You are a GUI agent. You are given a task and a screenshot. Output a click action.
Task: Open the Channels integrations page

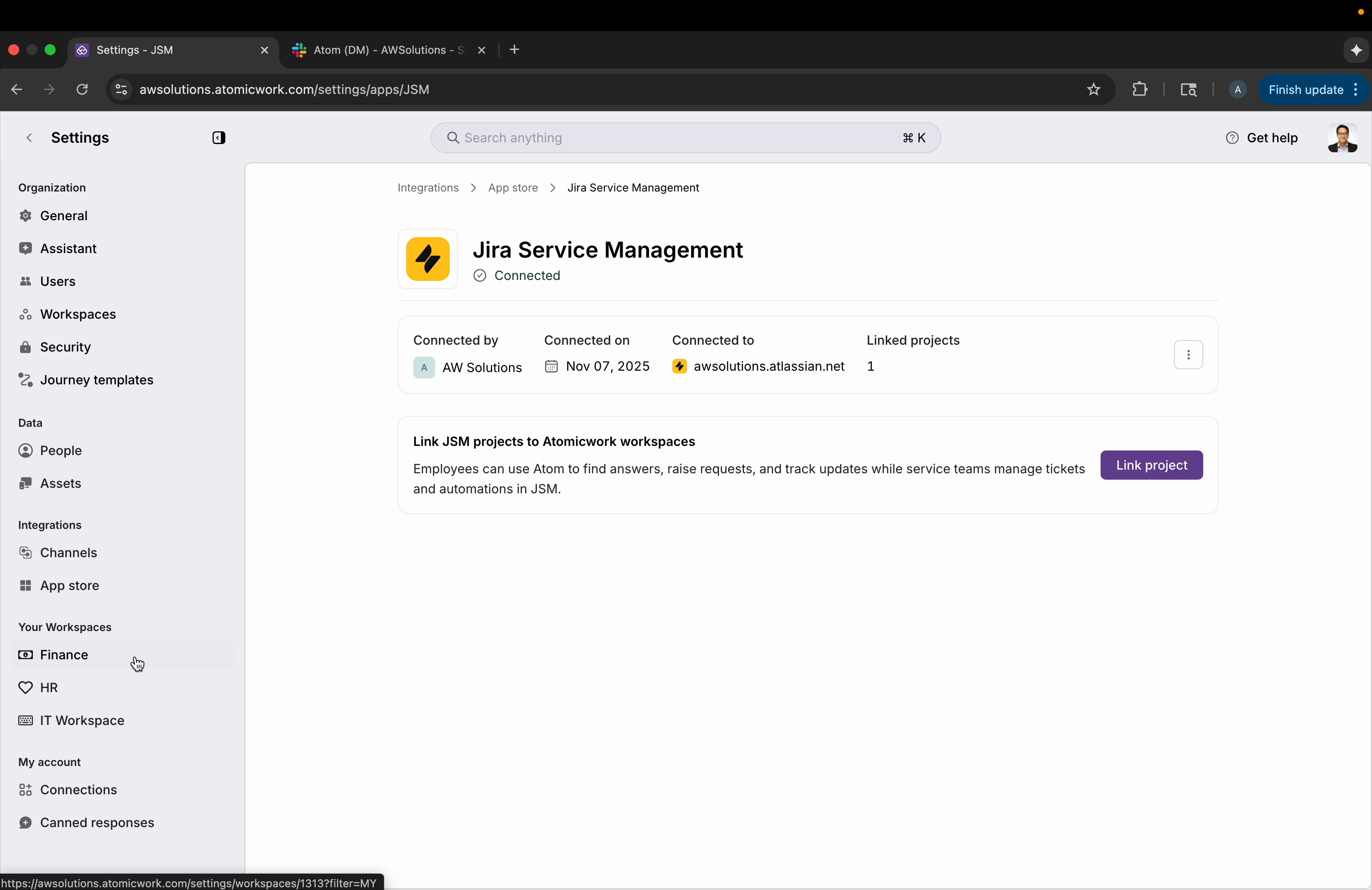pyautogui.click(x=68, y=552)
